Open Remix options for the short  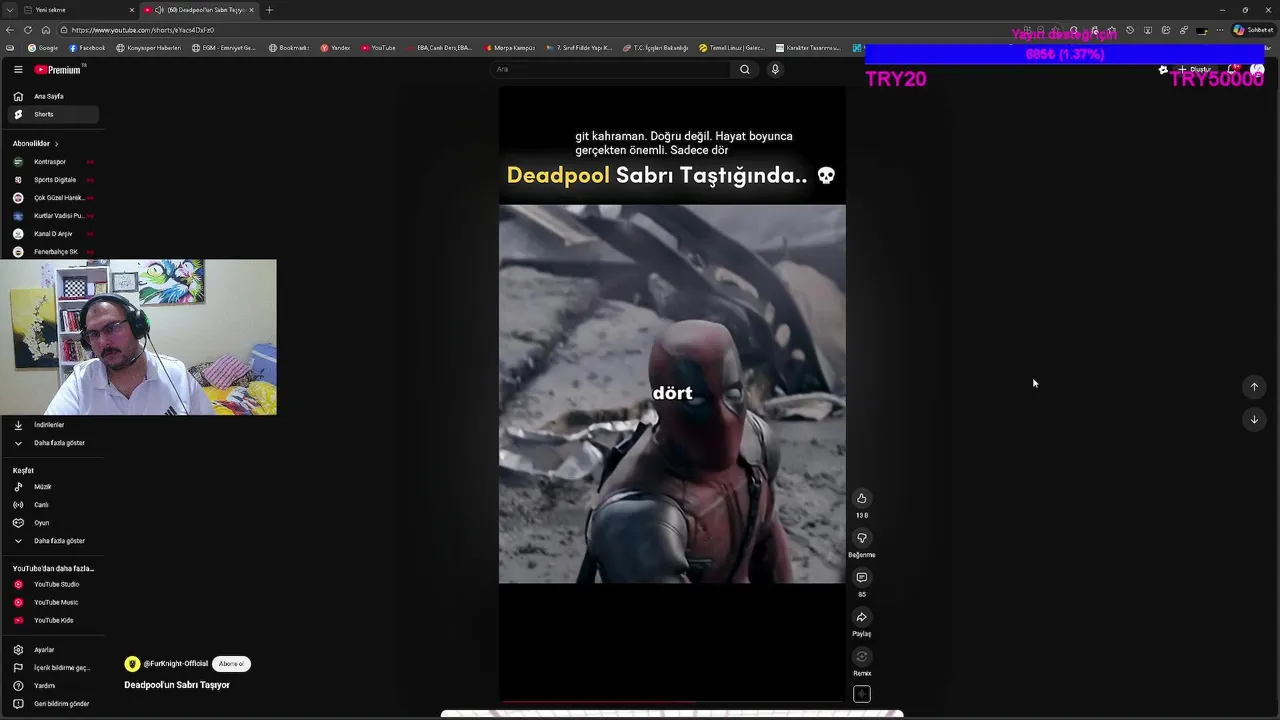click(x=861, y=656)
